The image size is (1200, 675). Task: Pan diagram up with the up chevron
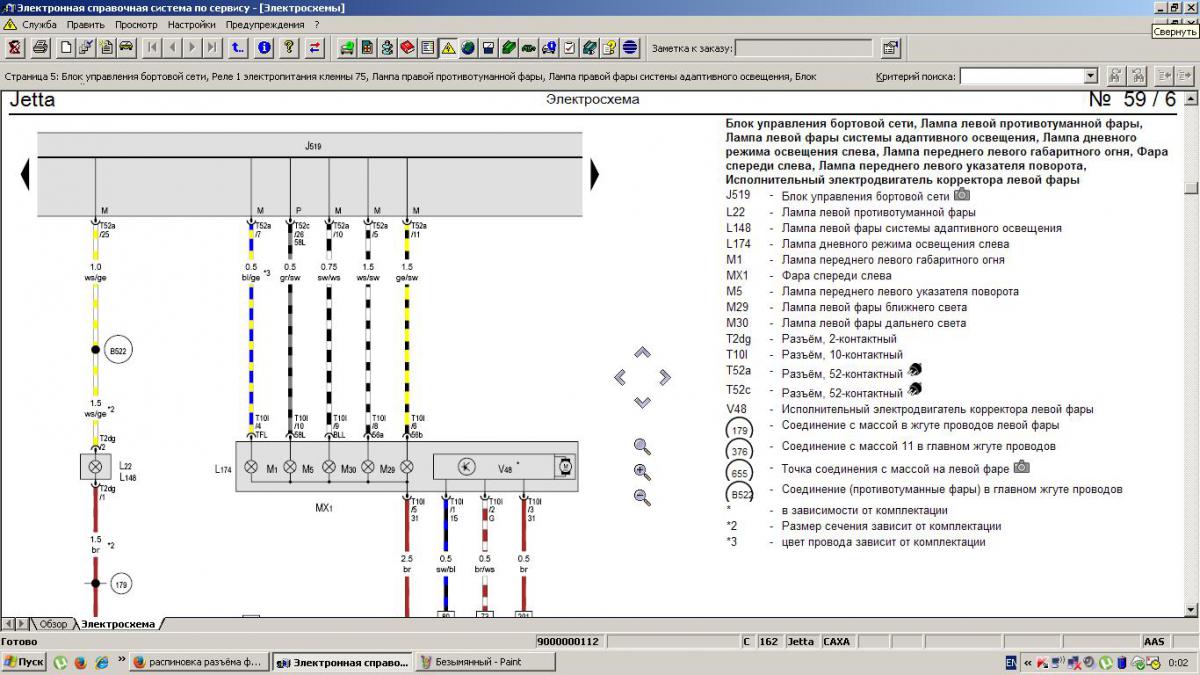pos(642,352)
